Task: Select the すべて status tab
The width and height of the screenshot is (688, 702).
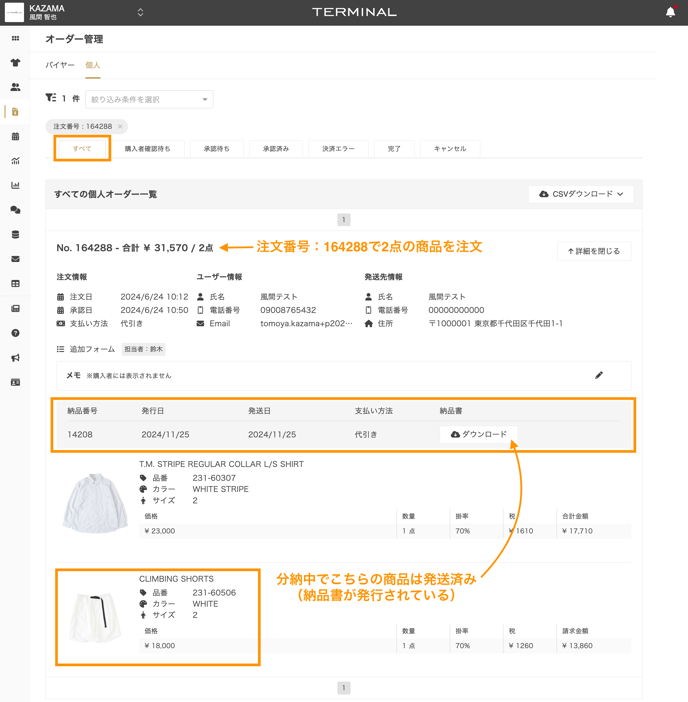Action: (x=82, y=149)
